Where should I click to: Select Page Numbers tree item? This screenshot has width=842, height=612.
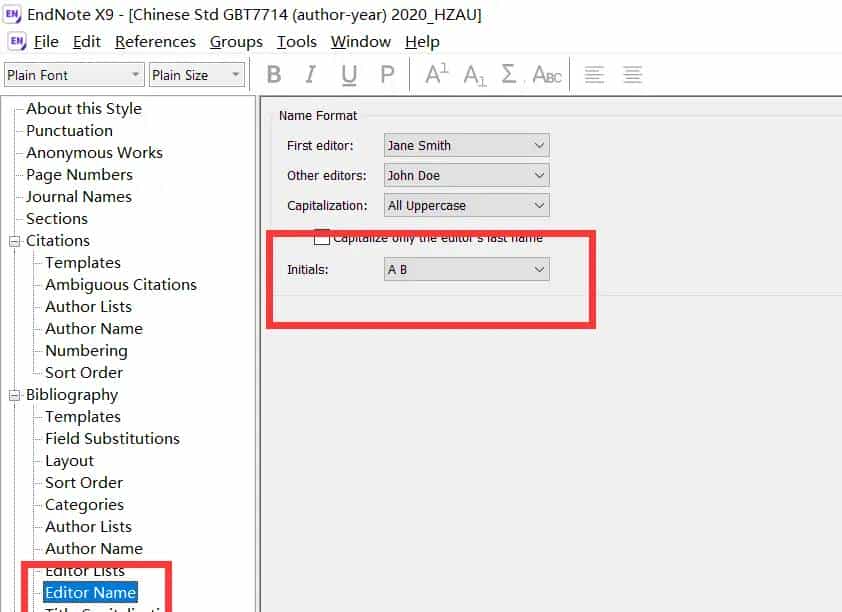(x=79, y=174)
